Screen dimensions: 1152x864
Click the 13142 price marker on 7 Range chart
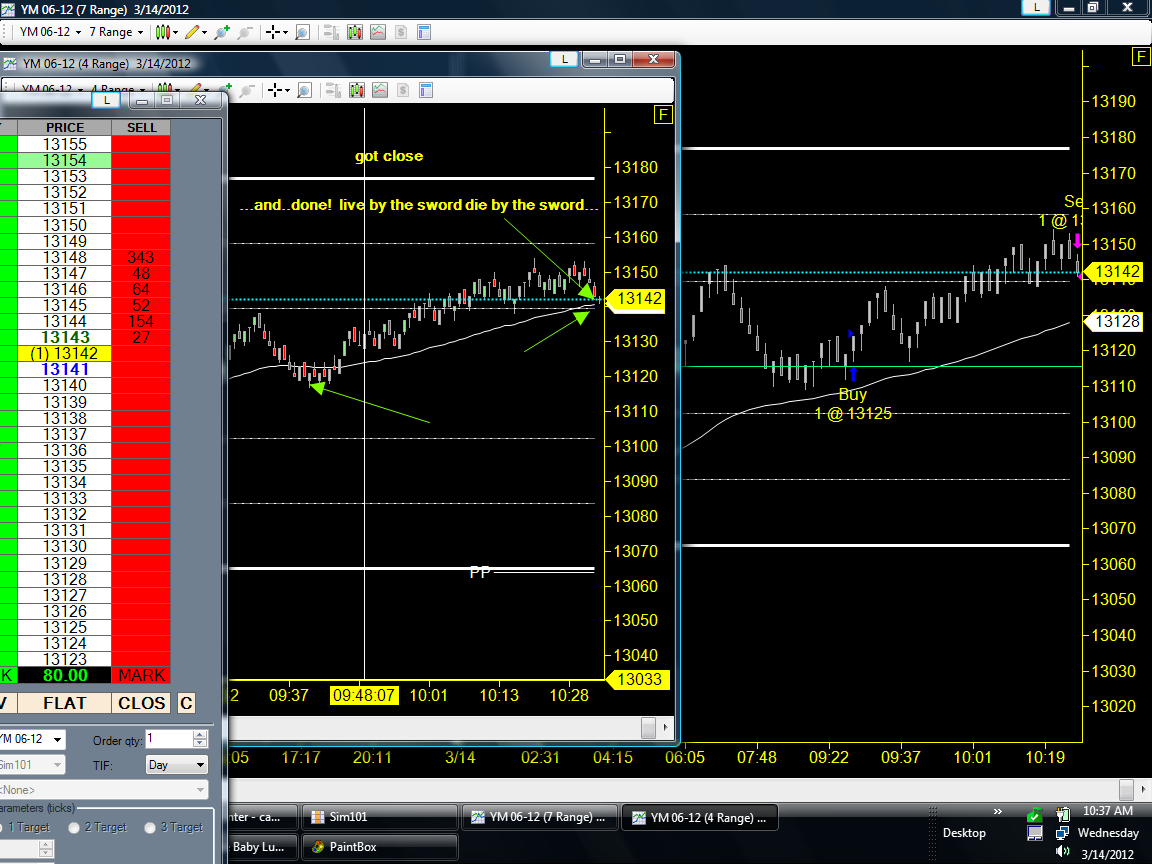(1113, 271)
